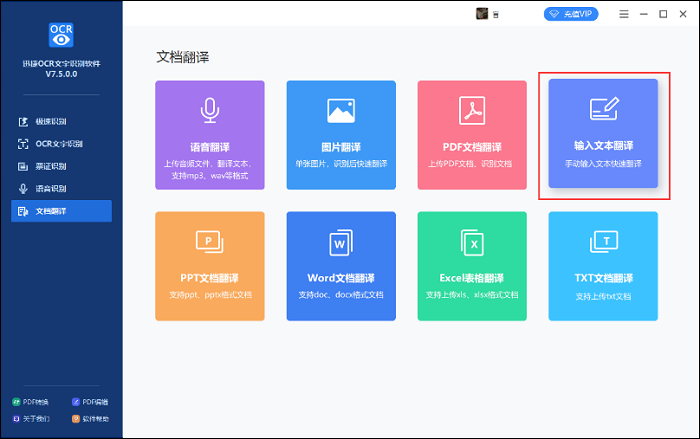Image resolution: width=700 pixels, height=439 pixels.
Task: Choose the Word文档翻译 tile
Action: click(341, 265)
